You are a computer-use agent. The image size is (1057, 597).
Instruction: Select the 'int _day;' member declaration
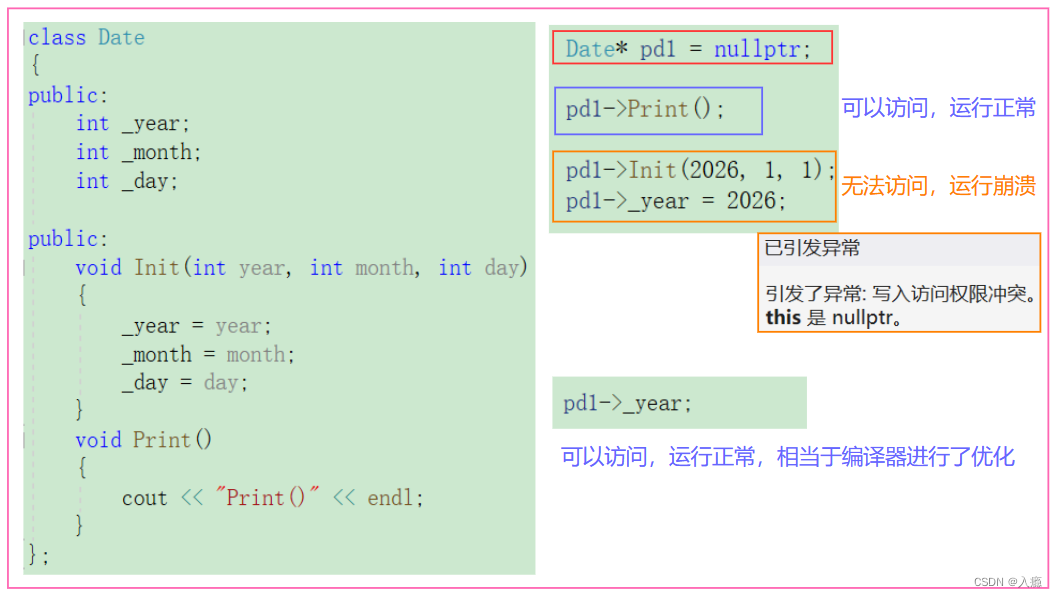[127, 181]
